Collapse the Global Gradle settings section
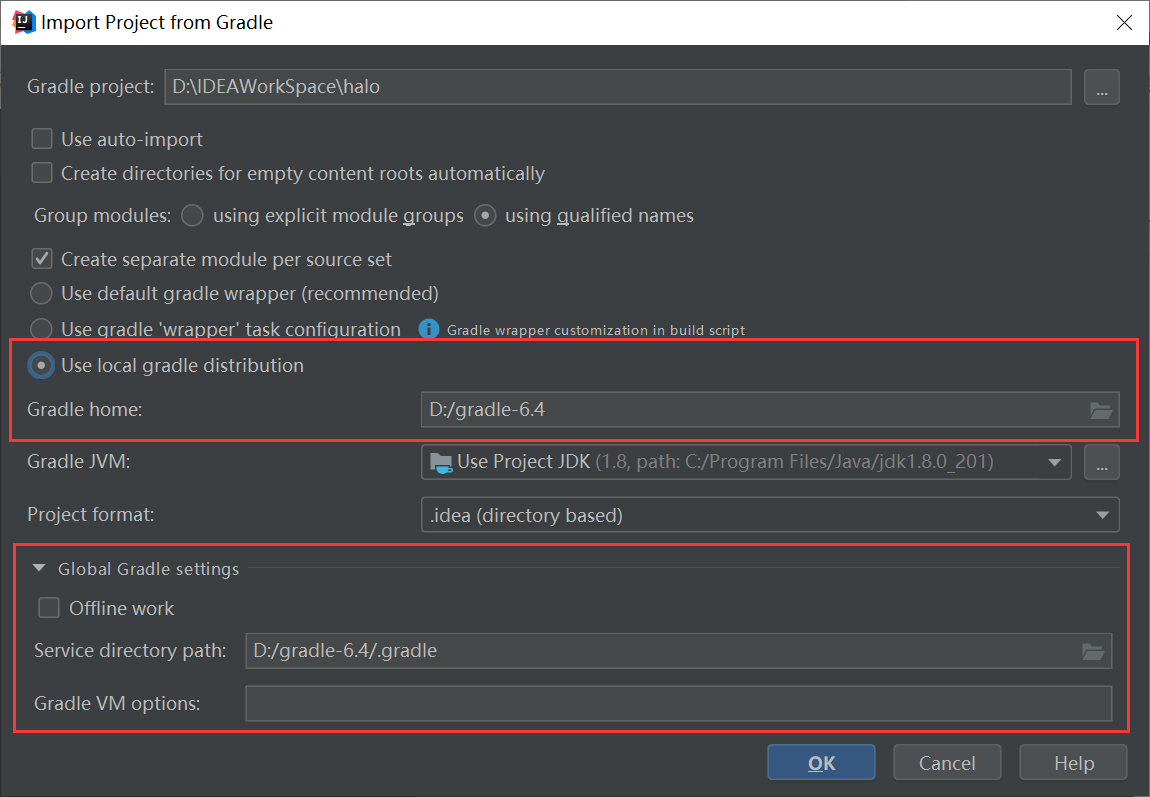This screenshot has height=797, width=1150. pyautogui.click(x=39, y=569)
